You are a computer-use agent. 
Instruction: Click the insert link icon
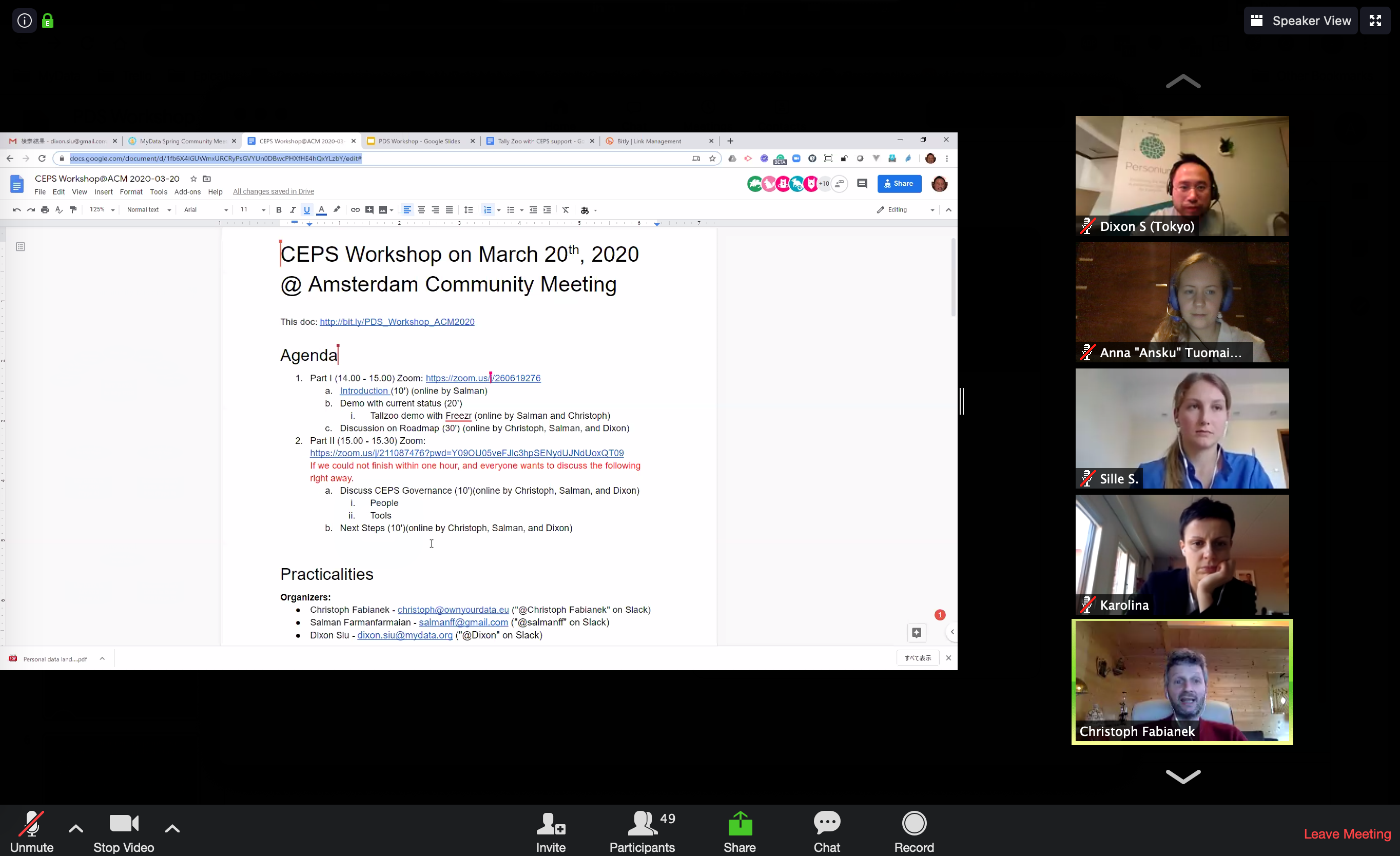(x=355, y=209)
